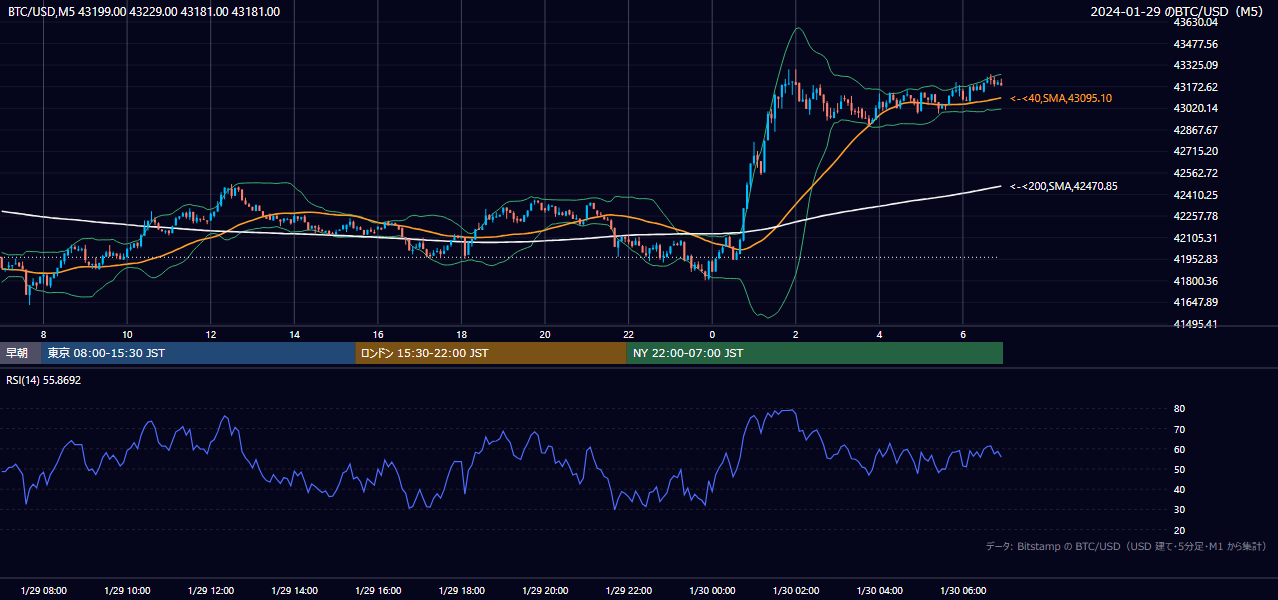Screen dimensions: 1278x600
Task: Click hour label 4 under the price chart
Action: [879, 334]
